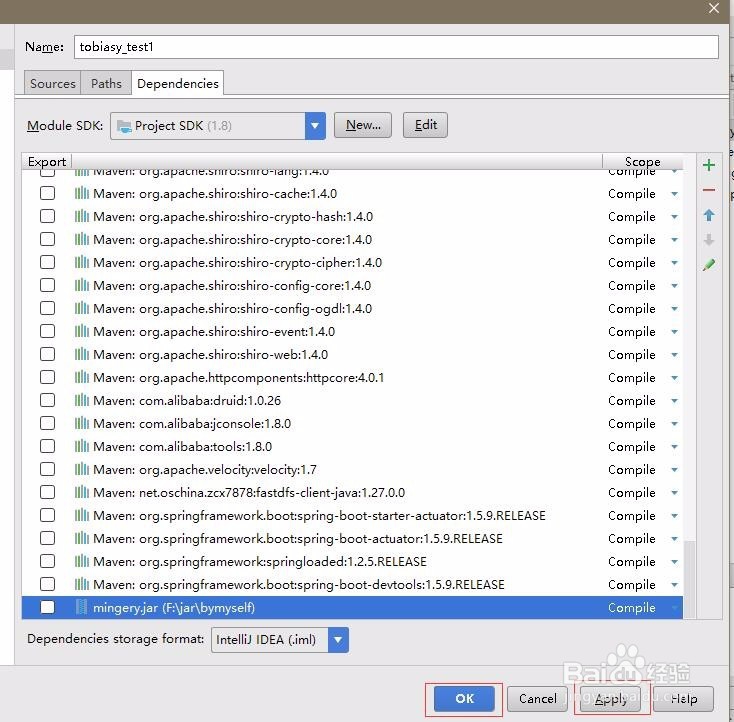Click the green plus add dependency icon
This screenshot has height=722, width=734.
[709, 165]
